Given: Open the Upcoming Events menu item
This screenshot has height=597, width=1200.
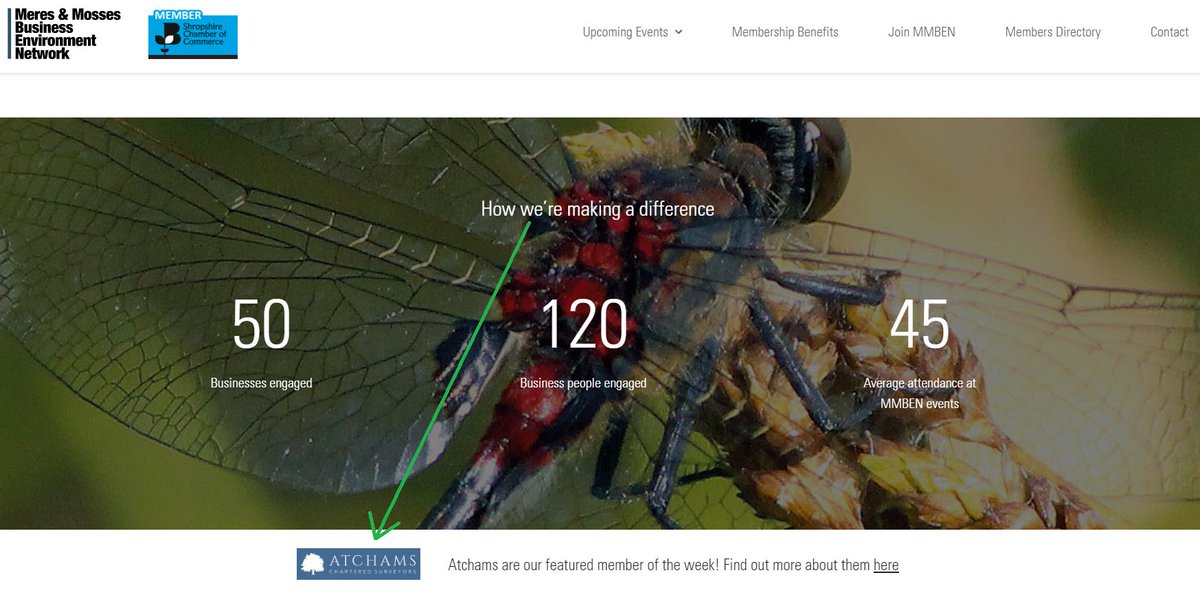Looking at the screenshot, I should click(x=625, y=32).
